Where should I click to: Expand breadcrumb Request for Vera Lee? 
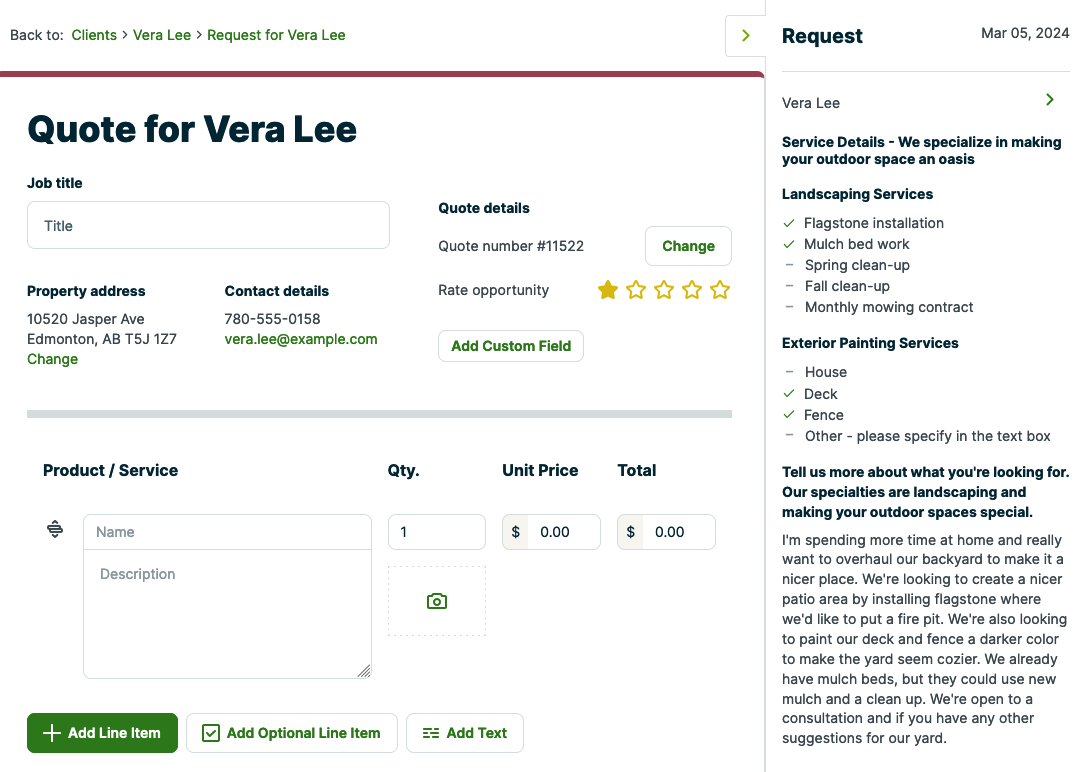276,35
